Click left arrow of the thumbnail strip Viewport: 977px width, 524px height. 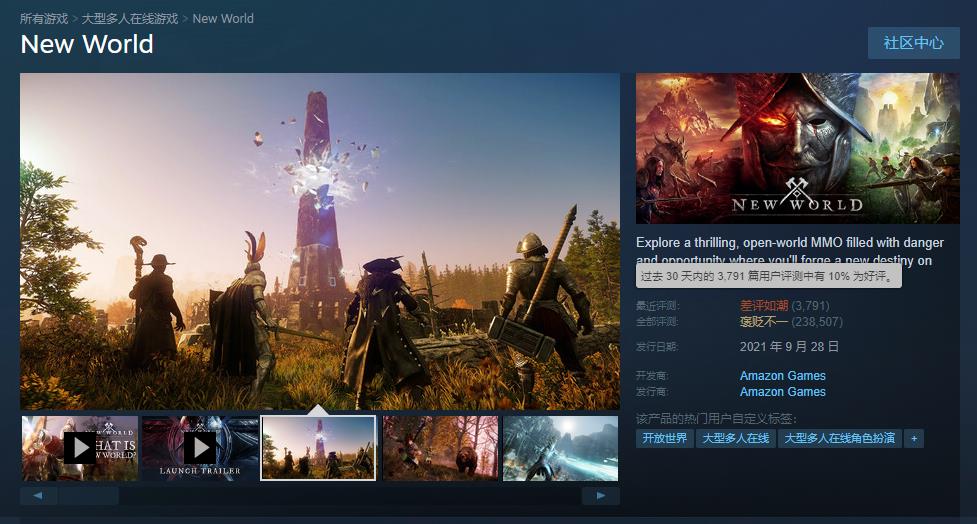38,496
